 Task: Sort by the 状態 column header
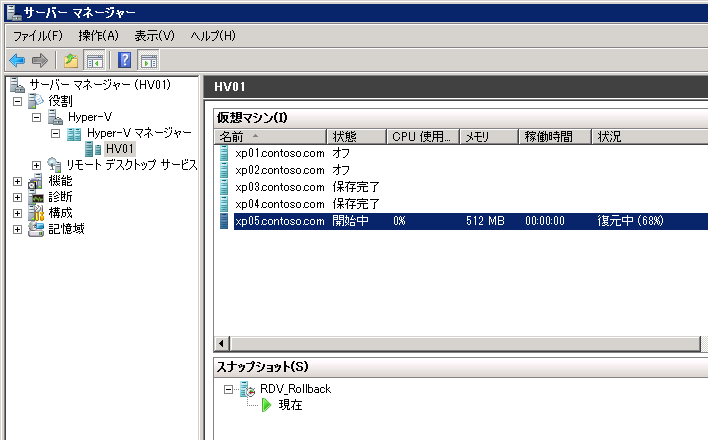point(357,136)
